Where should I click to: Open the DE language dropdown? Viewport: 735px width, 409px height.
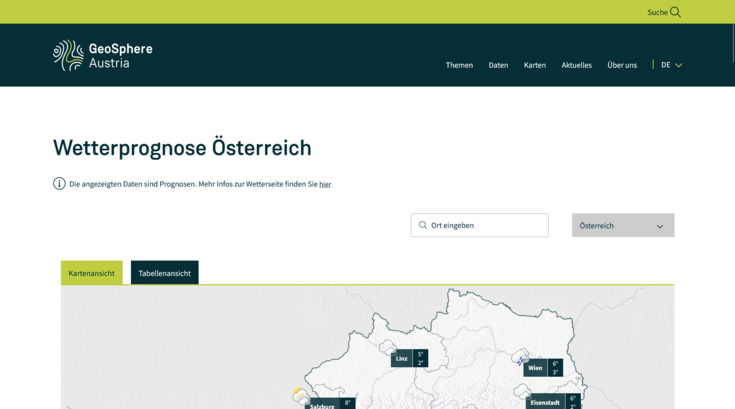[671, 65]
